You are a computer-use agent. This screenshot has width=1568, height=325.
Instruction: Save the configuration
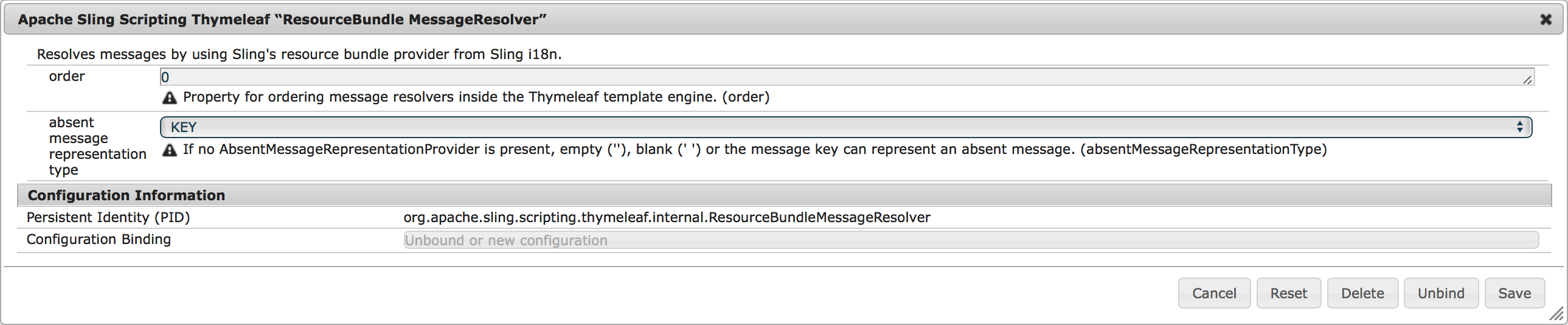click(1514, 293)
